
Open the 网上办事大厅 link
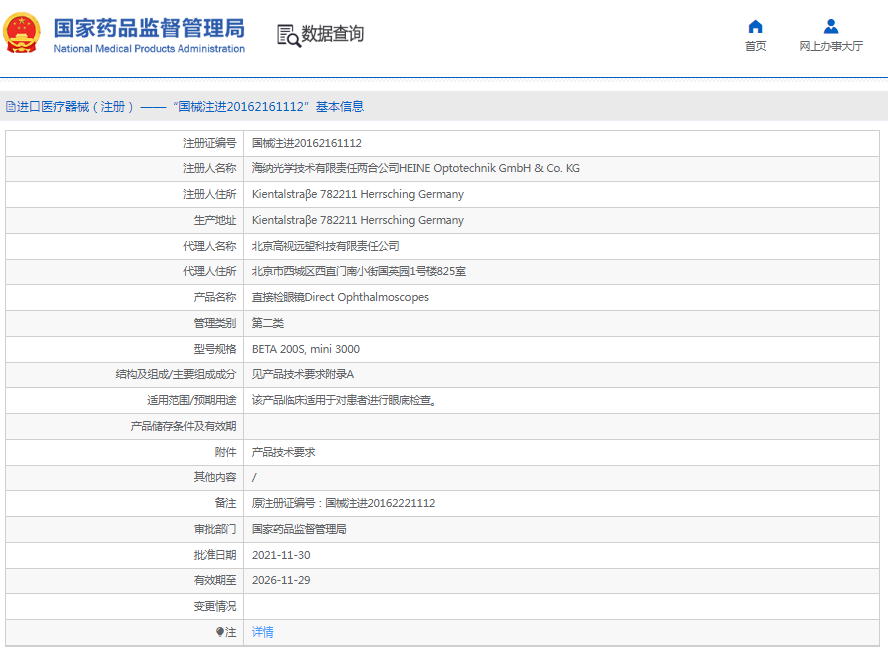tap(831, 46)
